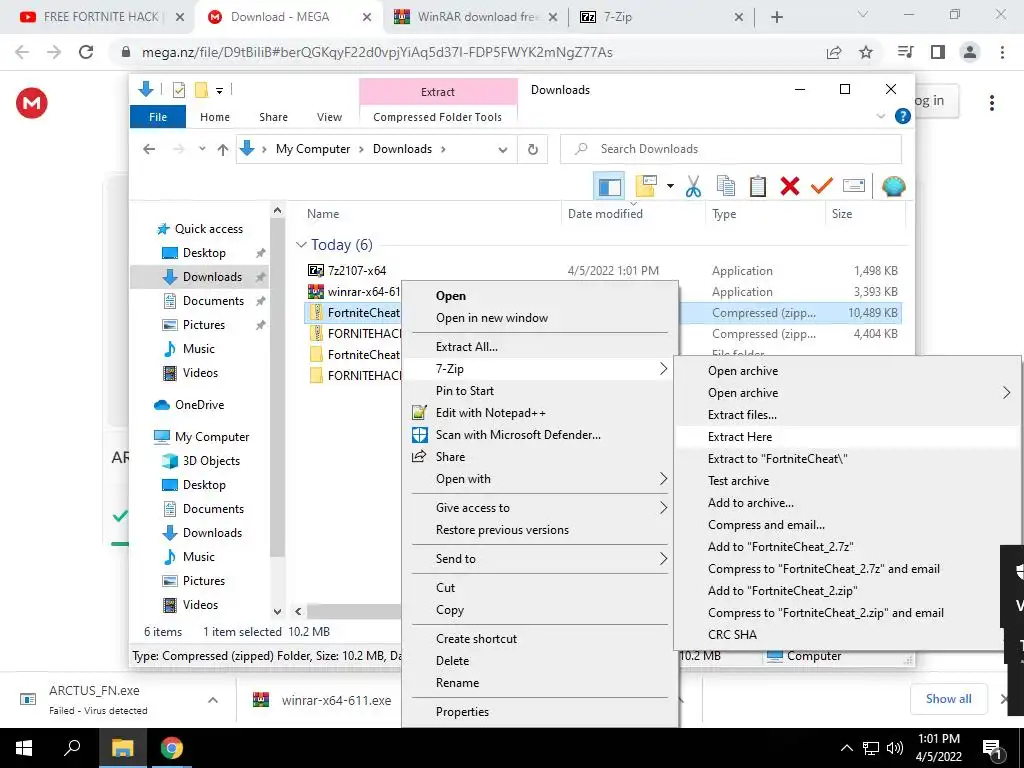Screen dimensions: 1024x768
Task: Switch to the View ribbon tab
Action: pos(329,117)
